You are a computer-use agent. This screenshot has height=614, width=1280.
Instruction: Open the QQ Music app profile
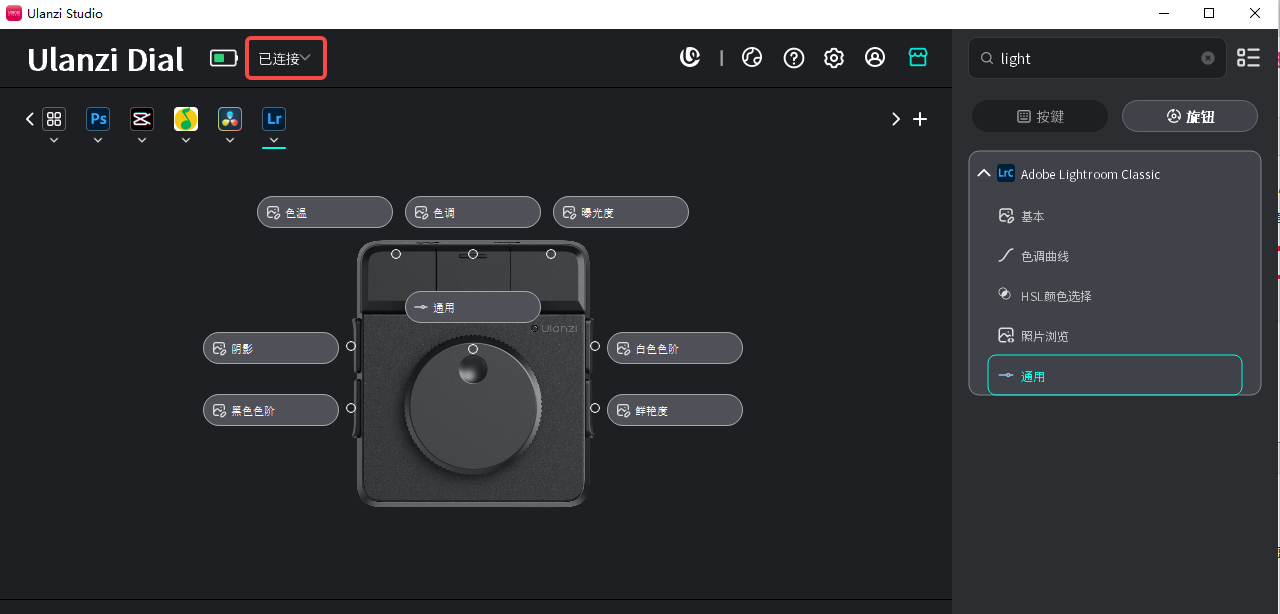click(x=185, y=118)
